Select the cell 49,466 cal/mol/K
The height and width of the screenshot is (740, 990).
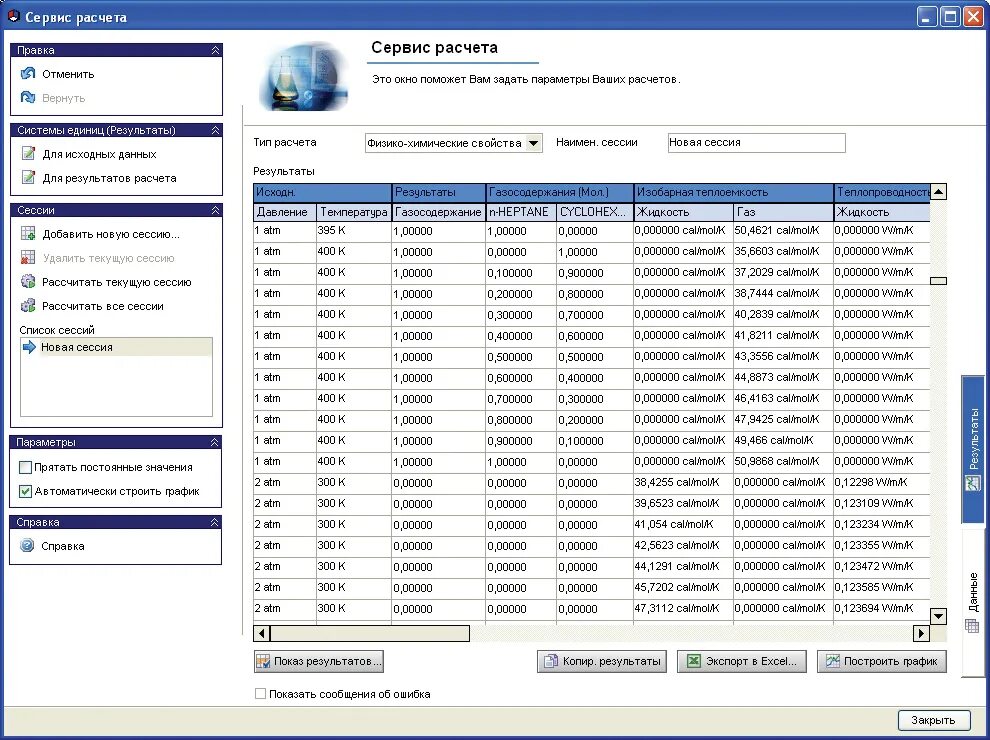[783, 440]
